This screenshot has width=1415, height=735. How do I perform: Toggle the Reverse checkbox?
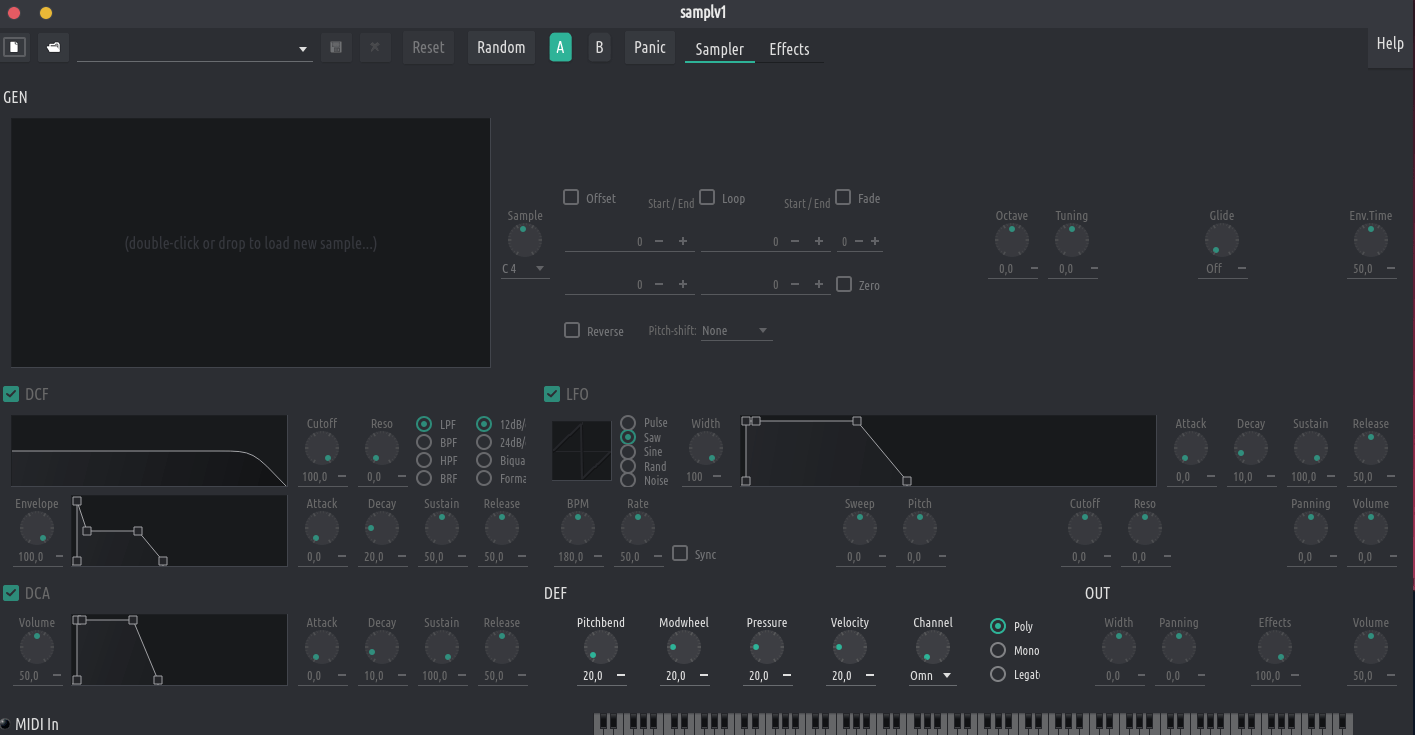pyautogui.click(x=572, y=330)
